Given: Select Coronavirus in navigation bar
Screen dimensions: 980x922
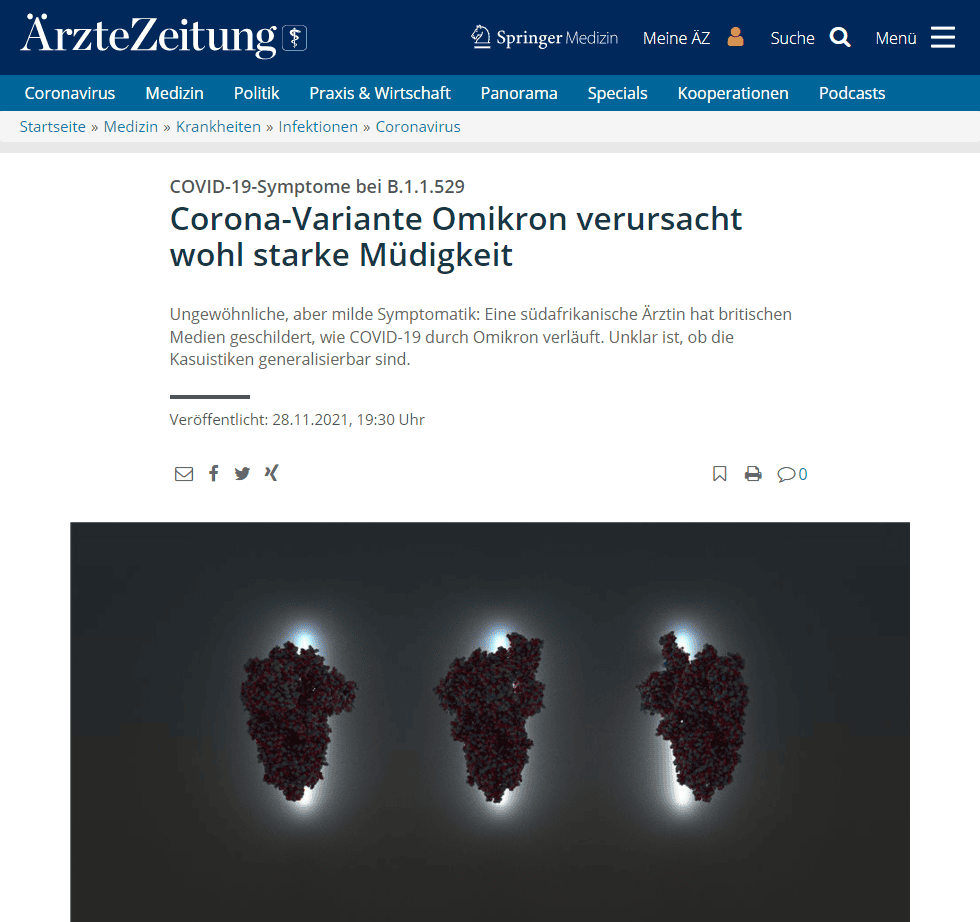Looking at the screenshot, I should [70, 93].
